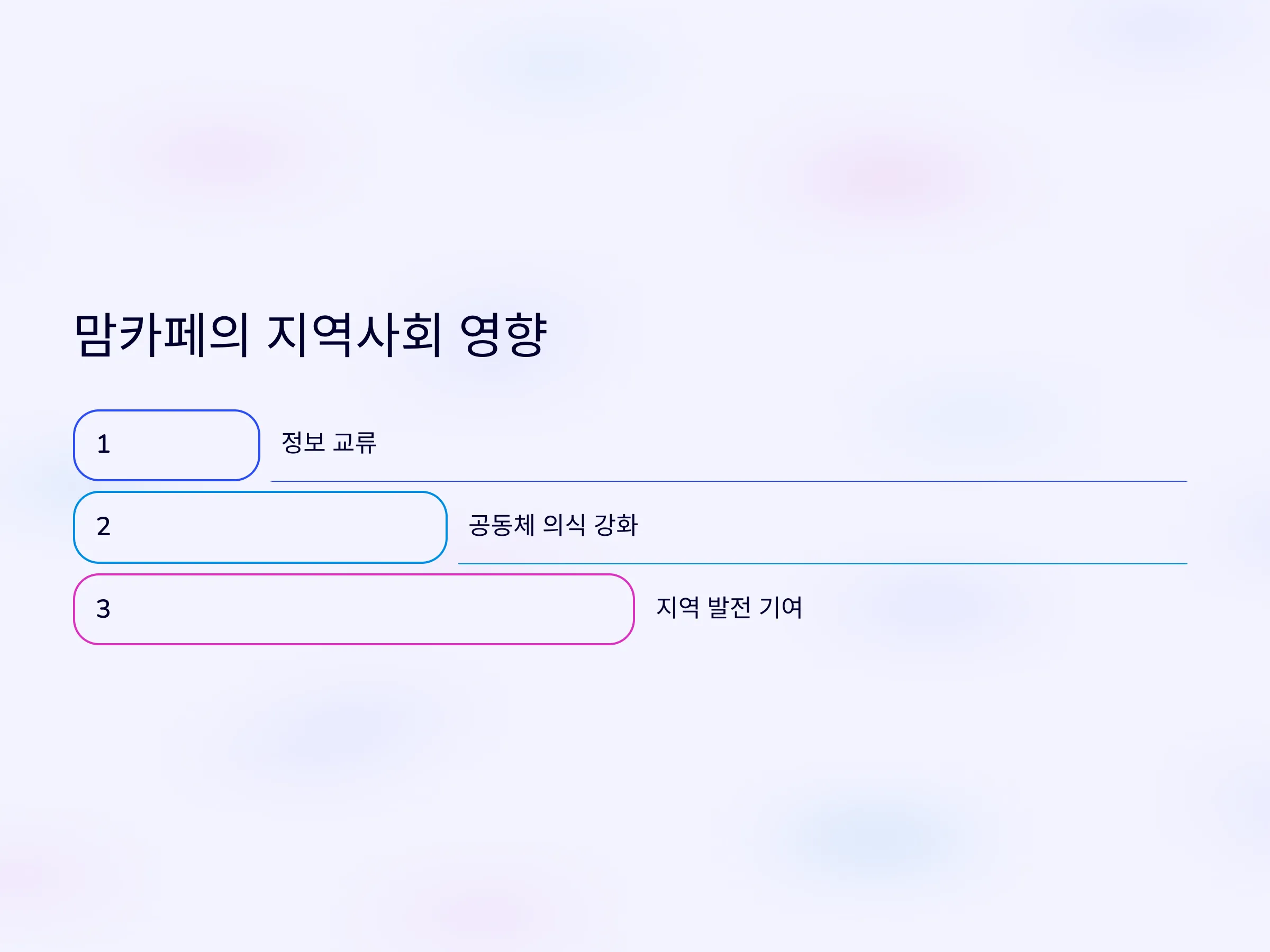Click the word 발전 in the third label
1270x952 pixels.
pyautogui.click(x=729, y=607)
